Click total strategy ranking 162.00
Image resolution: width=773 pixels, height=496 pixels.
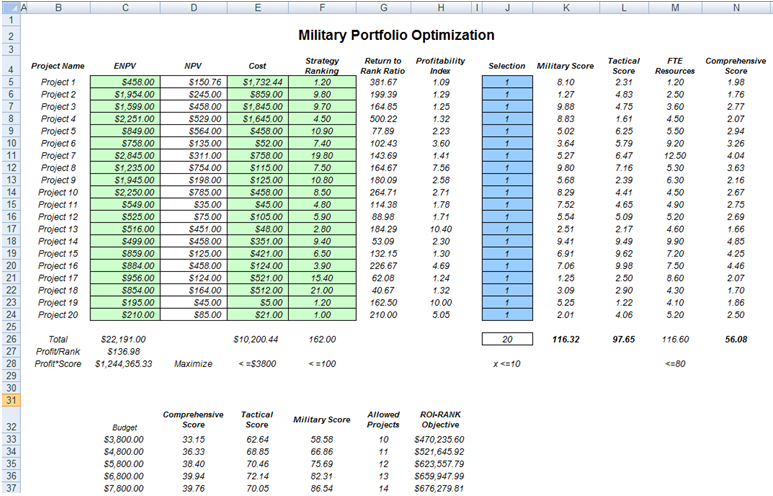tap(322, 339)
